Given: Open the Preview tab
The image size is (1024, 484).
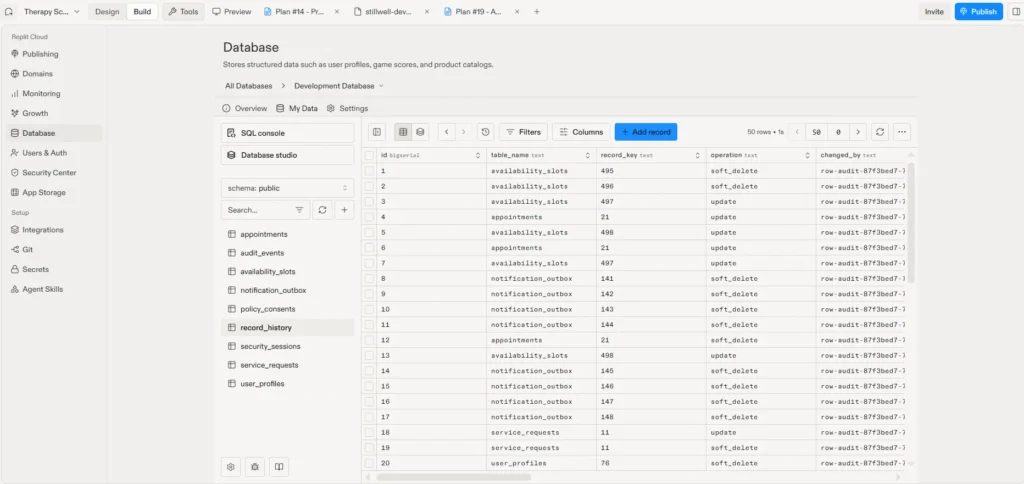Looking at the screenshot, I should [x=232, y=12].
